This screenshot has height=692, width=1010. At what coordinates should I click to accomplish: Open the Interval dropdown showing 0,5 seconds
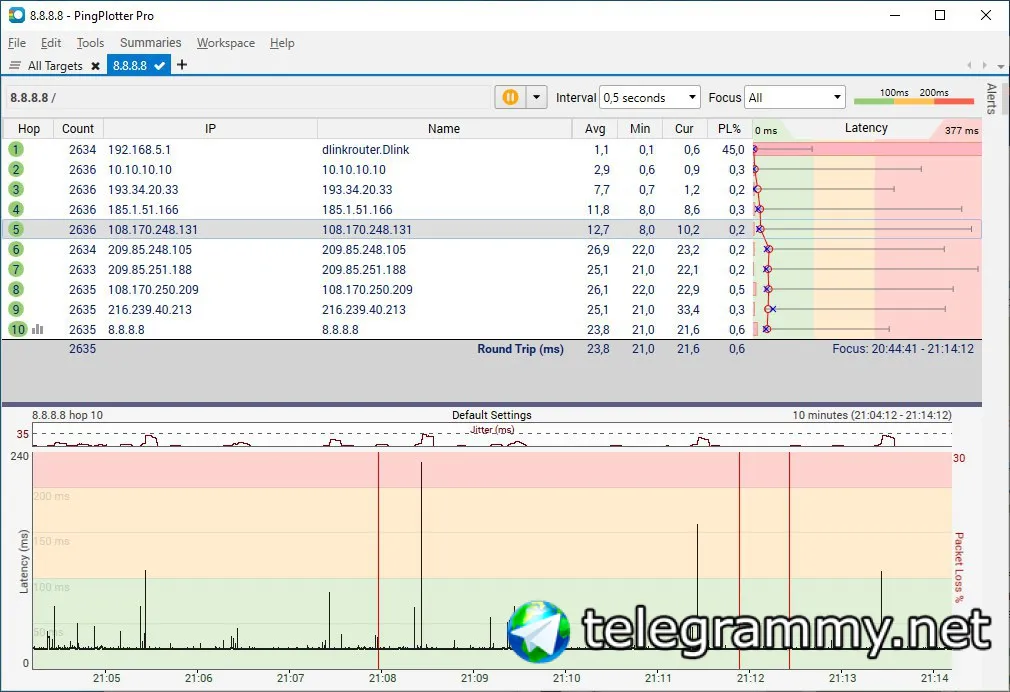(649, 97)
